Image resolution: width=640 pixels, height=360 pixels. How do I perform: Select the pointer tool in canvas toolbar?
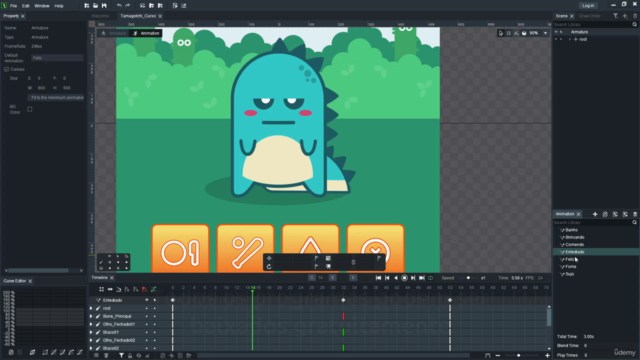pyautogui.click(x=501, y=33)
